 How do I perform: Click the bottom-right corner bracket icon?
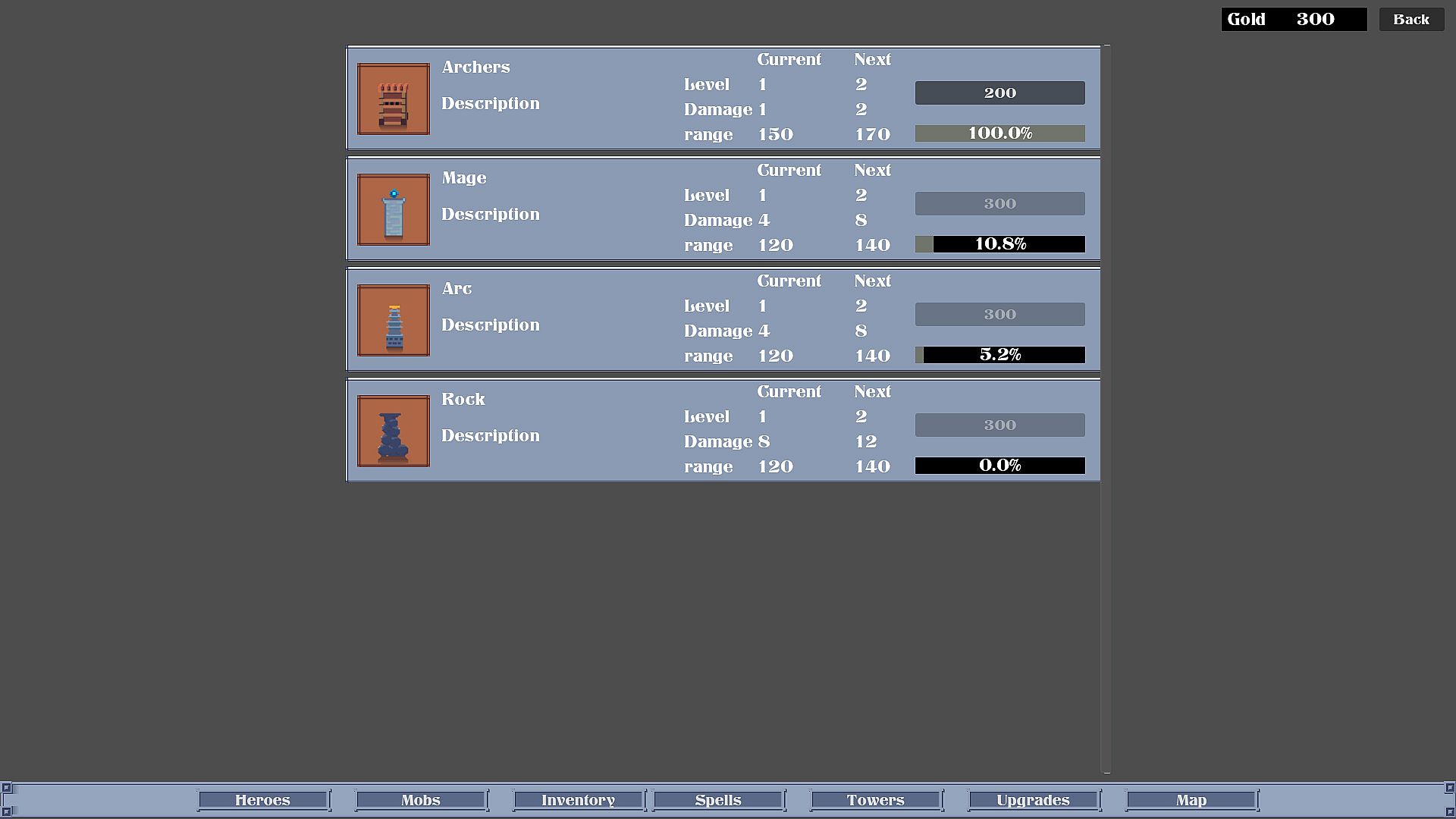(x=1449, y=811)
